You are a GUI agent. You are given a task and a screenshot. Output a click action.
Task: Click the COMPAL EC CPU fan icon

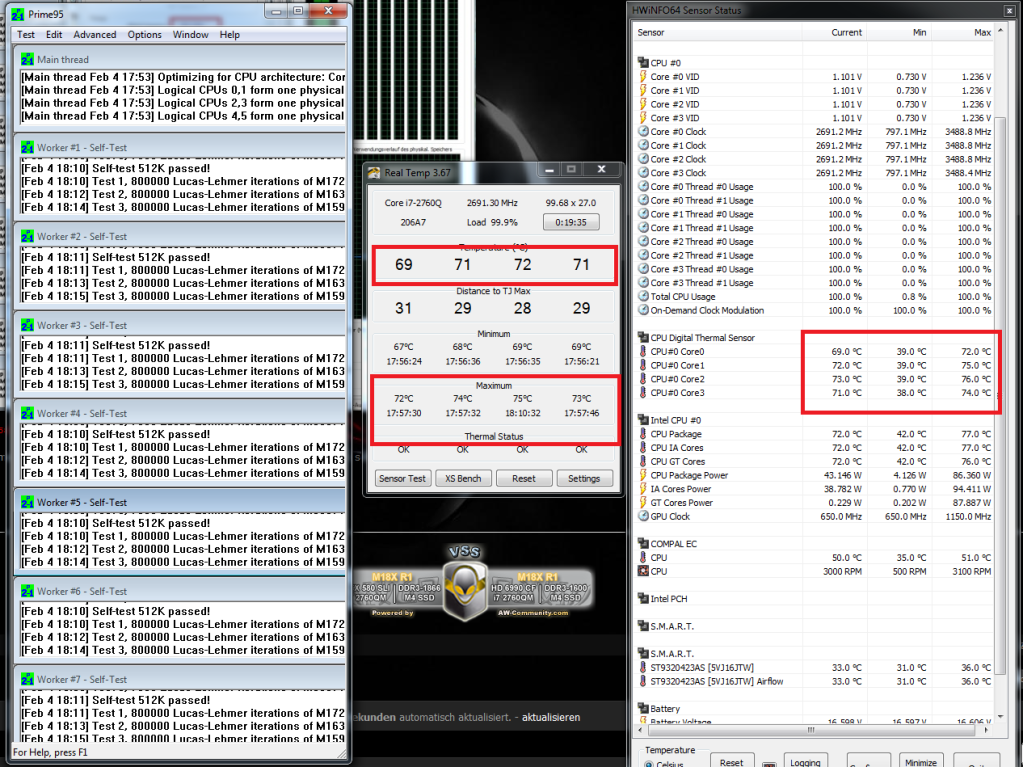pos(642,571)
